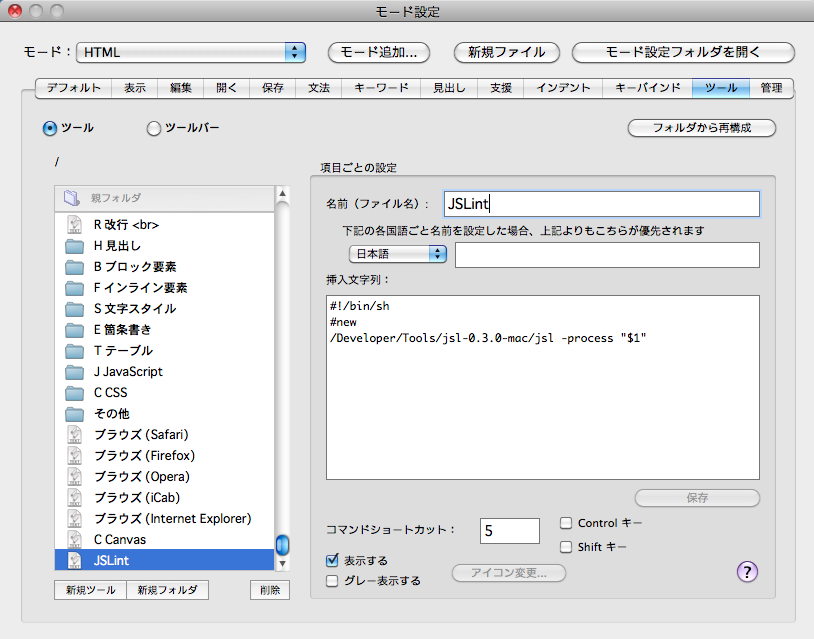Click the document icon beside C Canvas

tap(73, 539)
